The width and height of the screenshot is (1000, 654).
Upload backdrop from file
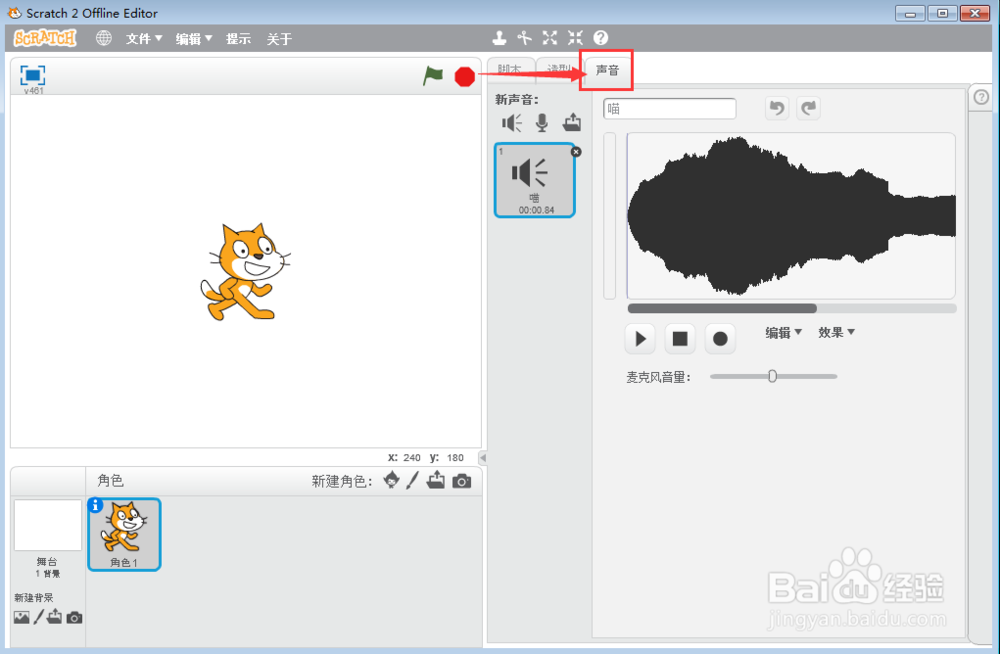coord(55,616)
